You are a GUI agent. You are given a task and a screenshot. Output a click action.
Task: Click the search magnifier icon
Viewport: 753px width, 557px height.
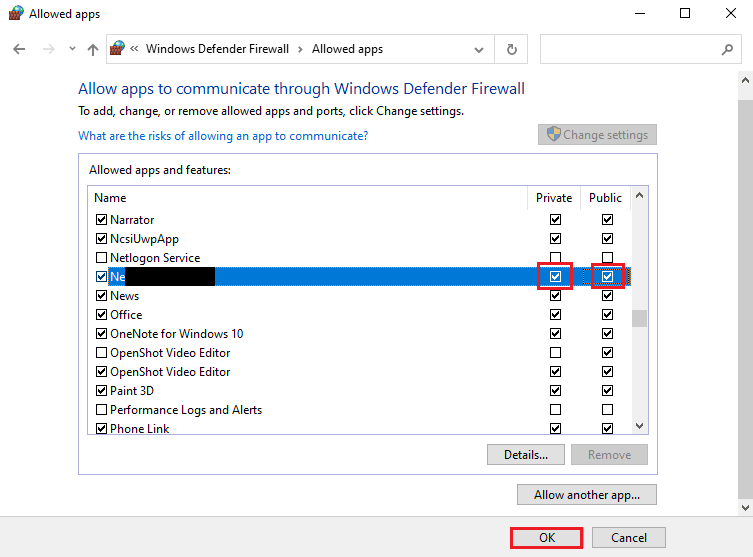728,49
